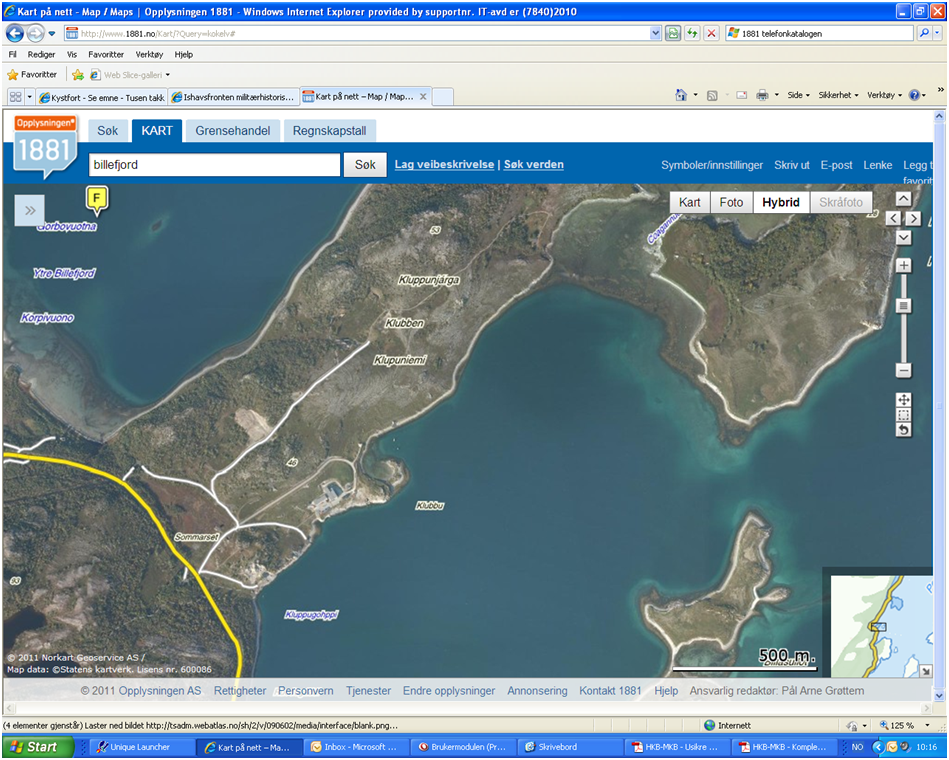The width and height of the screenshot is (949, 760).
Task: Click the billefjord search input field
Action: pyautogui.click(x=213, y=165)
